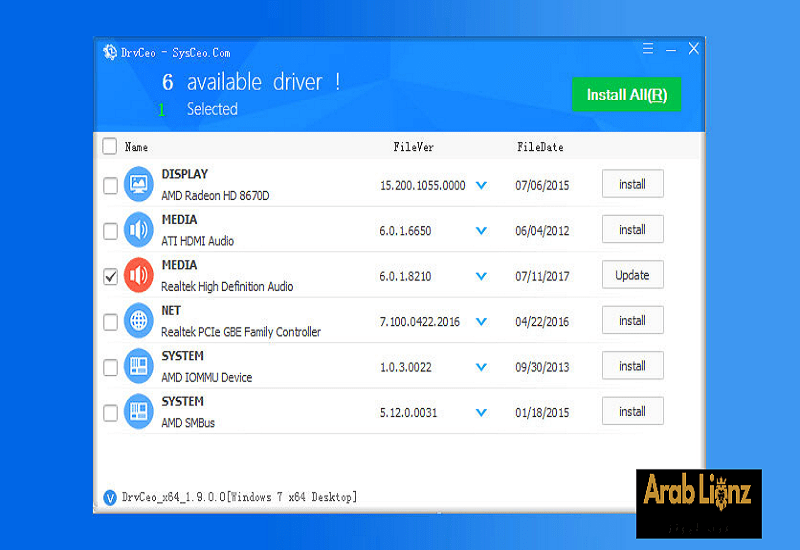This screenshot has width=800, height=550.
Task: Click the blue speaker icon for ATI HDMI Audio
Action: coord(138,230)
